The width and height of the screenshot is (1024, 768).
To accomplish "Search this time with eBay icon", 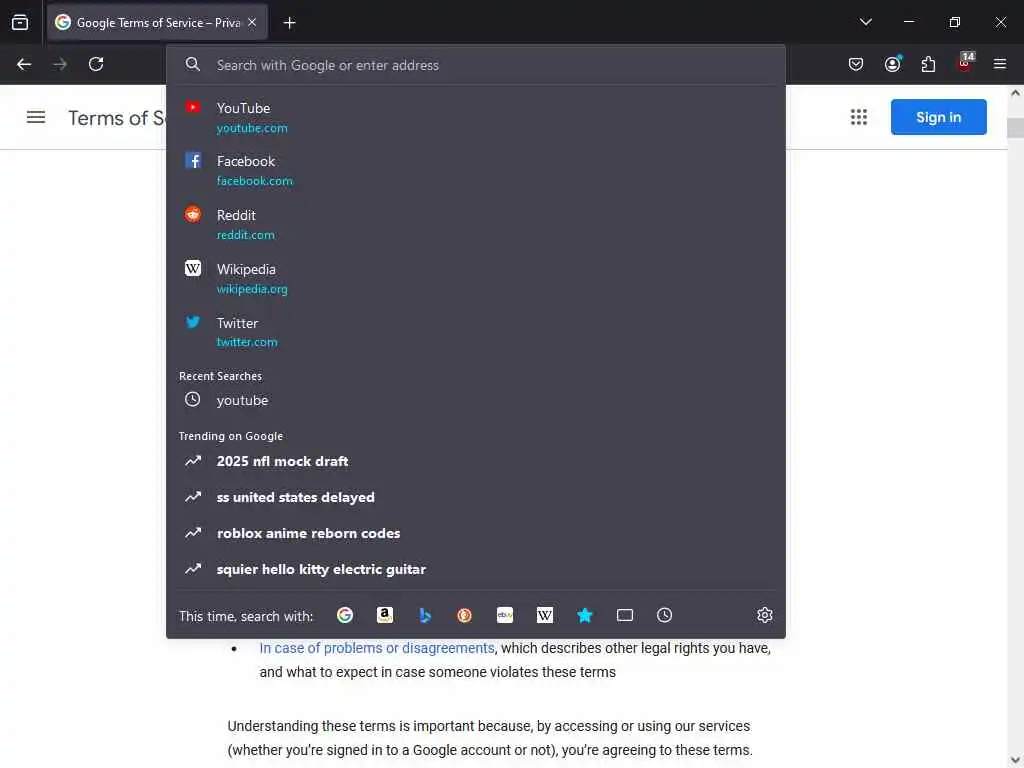I will click(505, 615).
